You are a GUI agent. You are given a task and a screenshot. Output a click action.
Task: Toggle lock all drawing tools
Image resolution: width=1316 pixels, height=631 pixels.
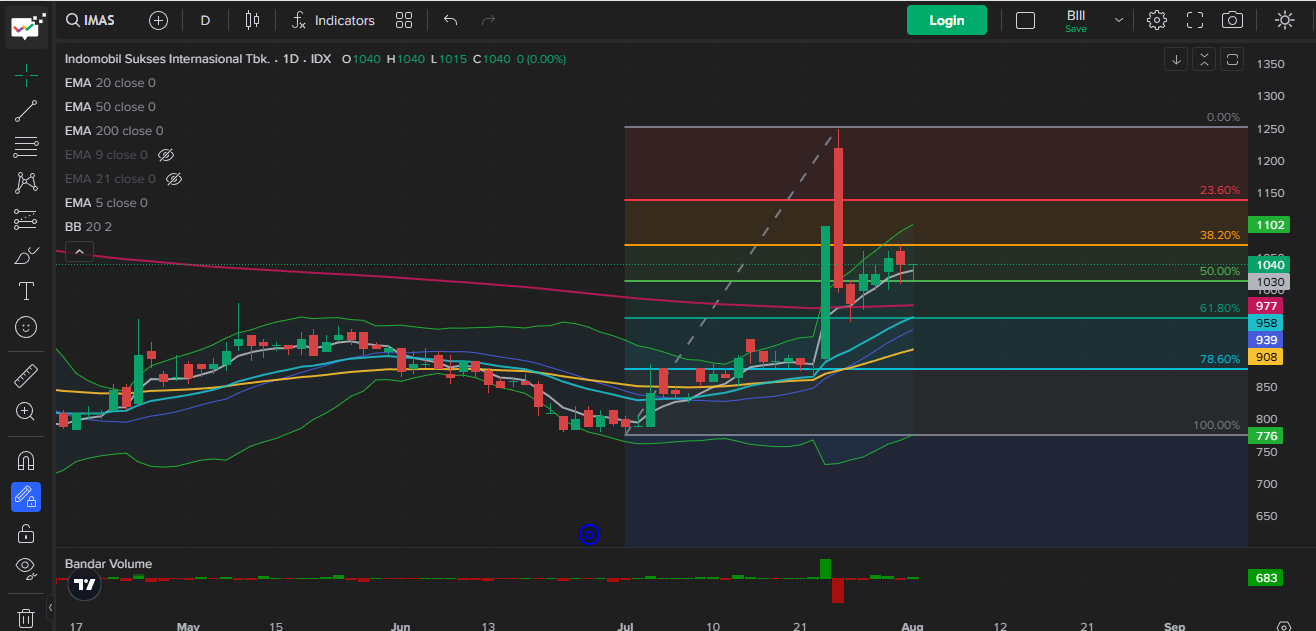[x=27, y=533]
